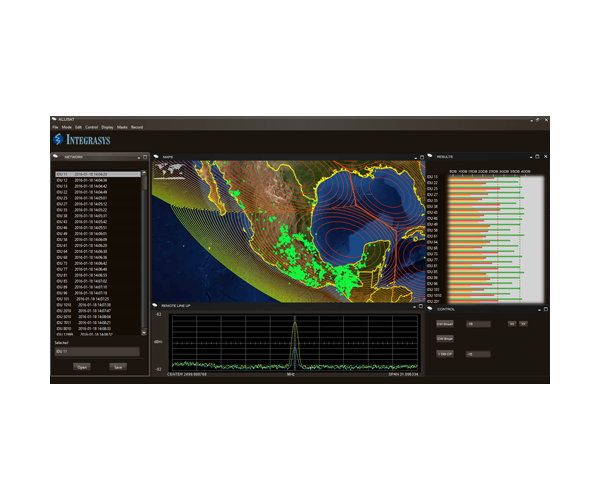Click the spectrum peak in Remote Line Up
Screen dimensions: 600x500
tap(295, 324)
